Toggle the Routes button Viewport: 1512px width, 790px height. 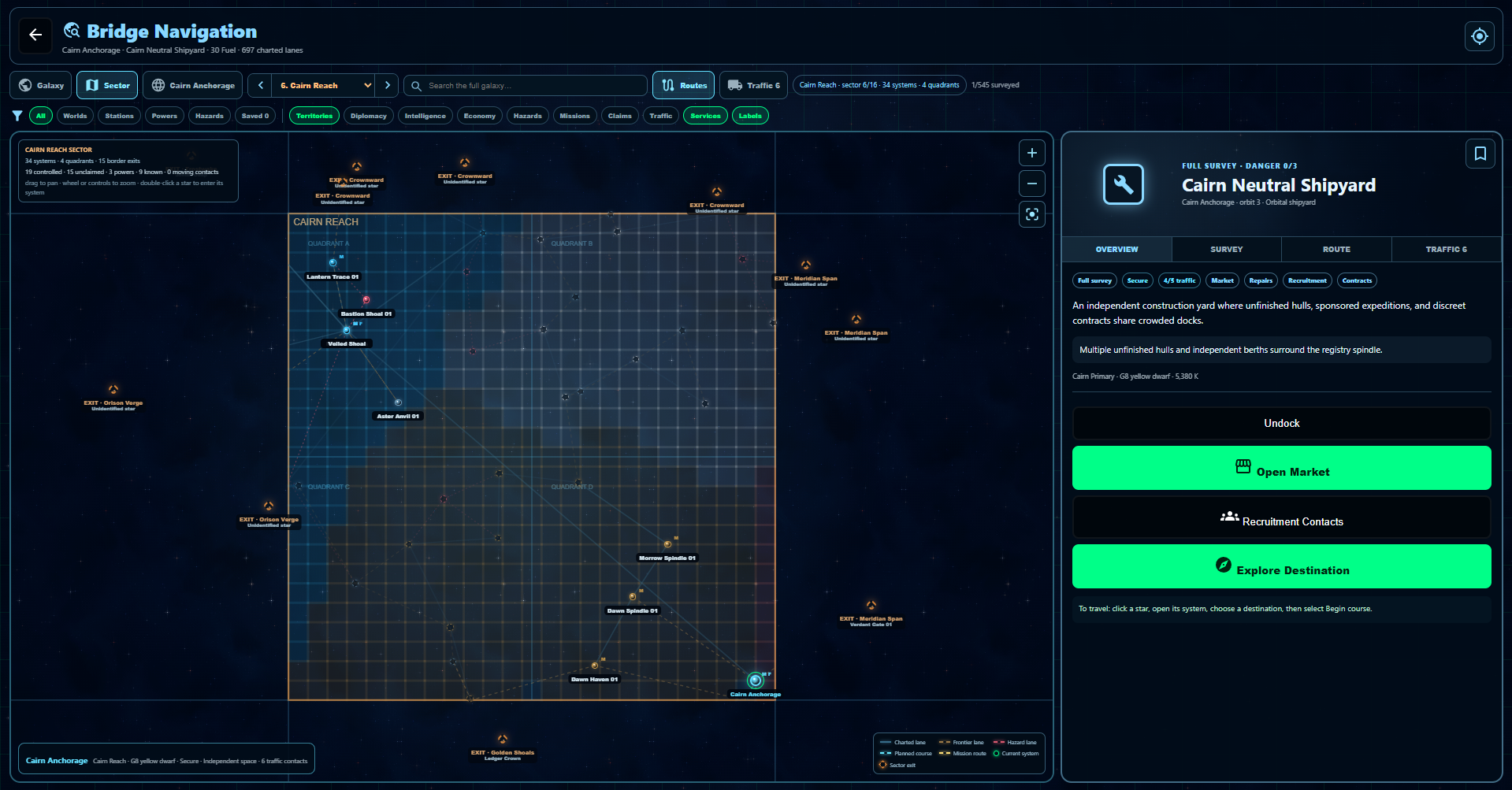coord(683,85)
